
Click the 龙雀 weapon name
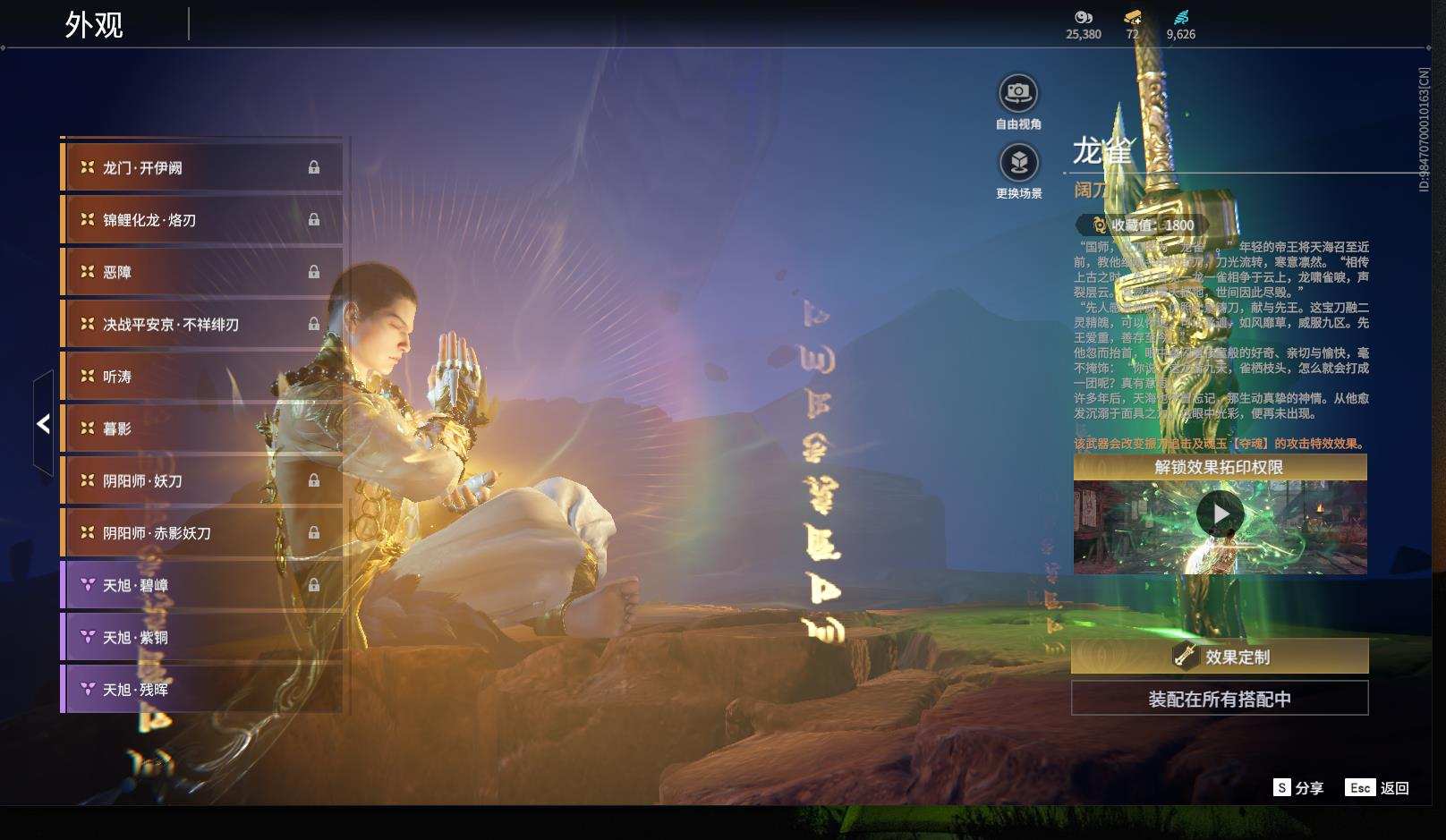[x=1103, y=151]
